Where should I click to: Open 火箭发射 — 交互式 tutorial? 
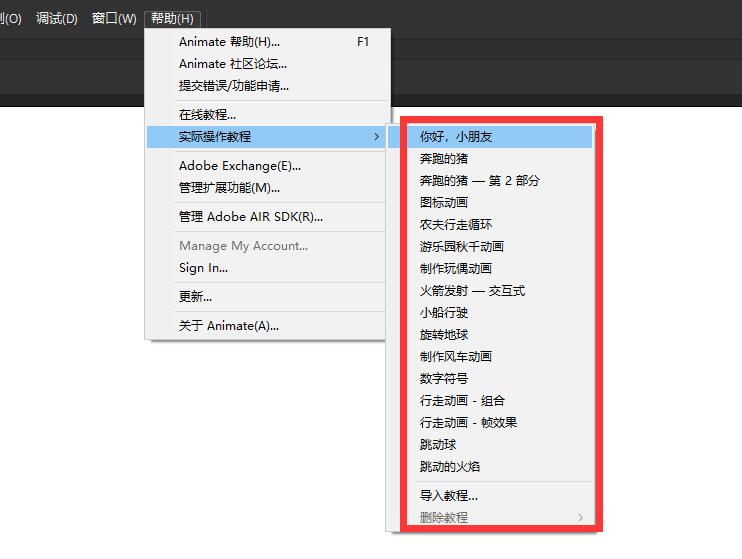click(x=490, y=291)
